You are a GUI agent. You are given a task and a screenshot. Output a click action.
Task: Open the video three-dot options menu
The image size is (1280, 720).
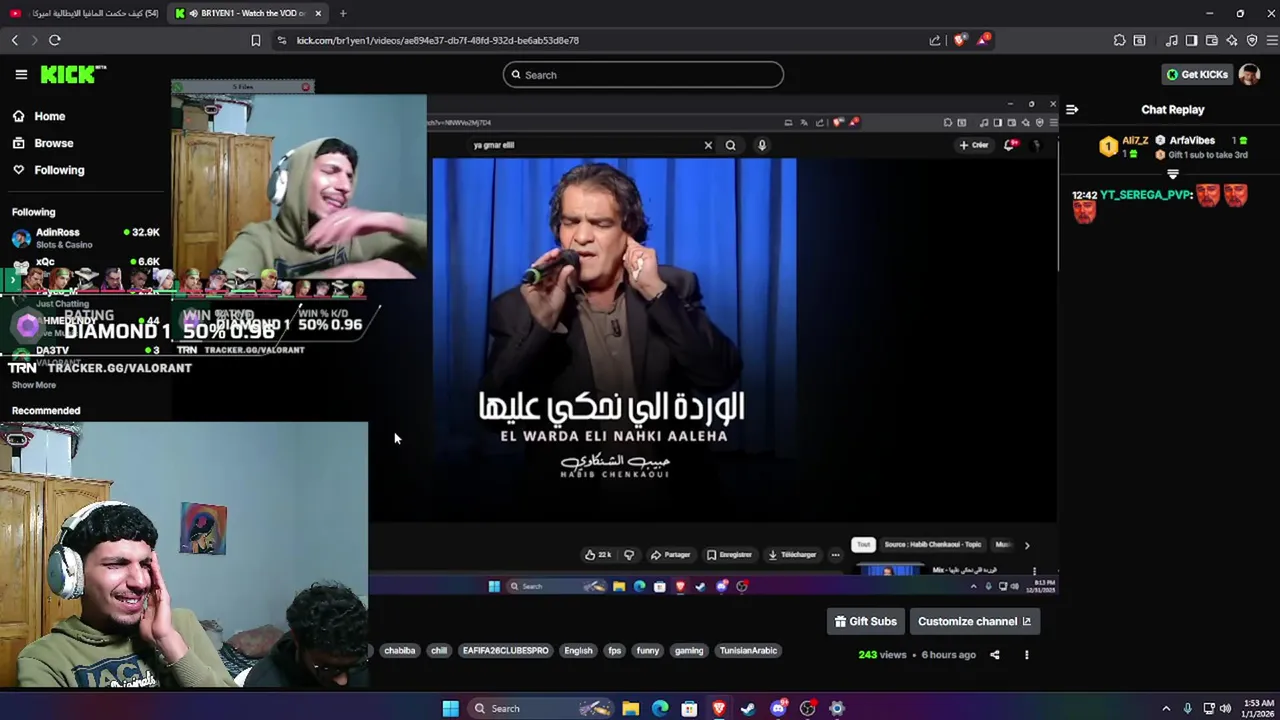click(1026, 655)
